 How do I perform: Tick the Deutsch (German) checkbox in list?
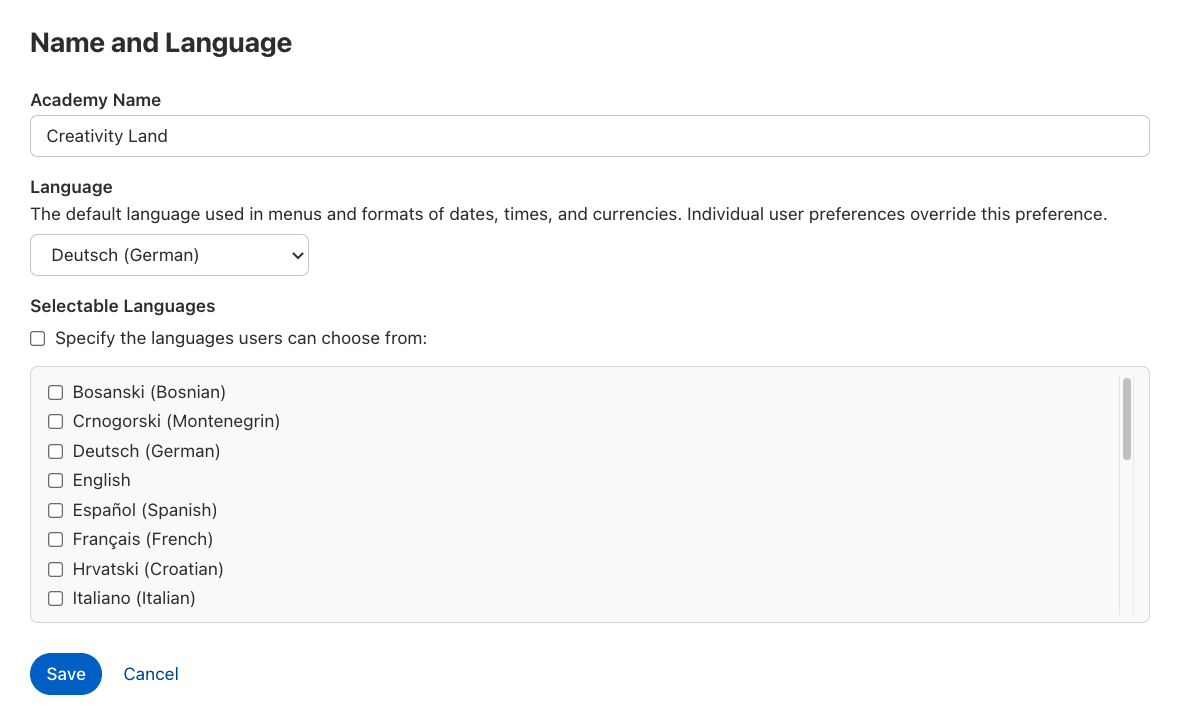pyautogui.click(x=56, y=451)
